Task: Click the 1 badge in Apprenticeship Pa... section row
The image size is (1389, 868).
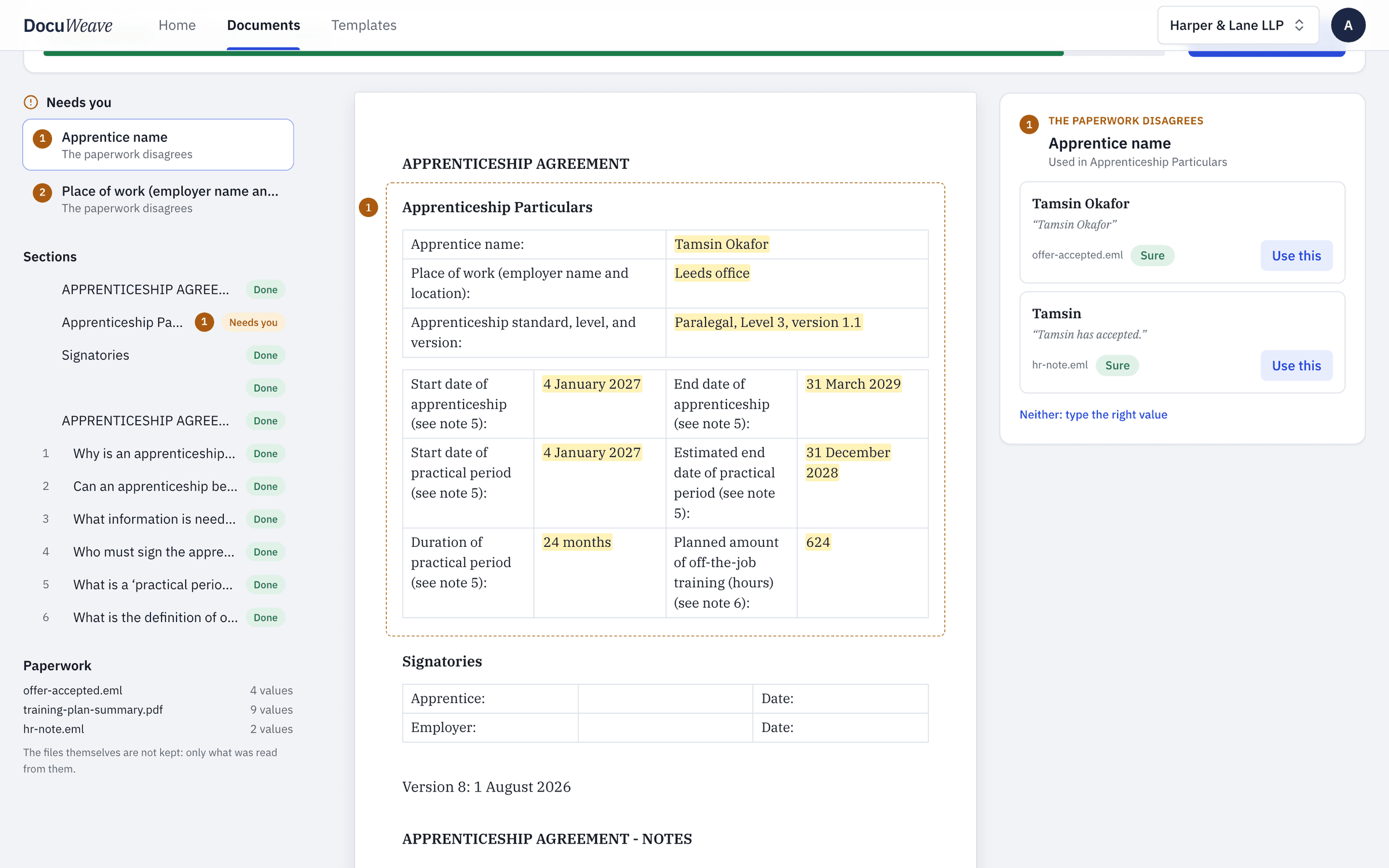Action: coord(204,322)
